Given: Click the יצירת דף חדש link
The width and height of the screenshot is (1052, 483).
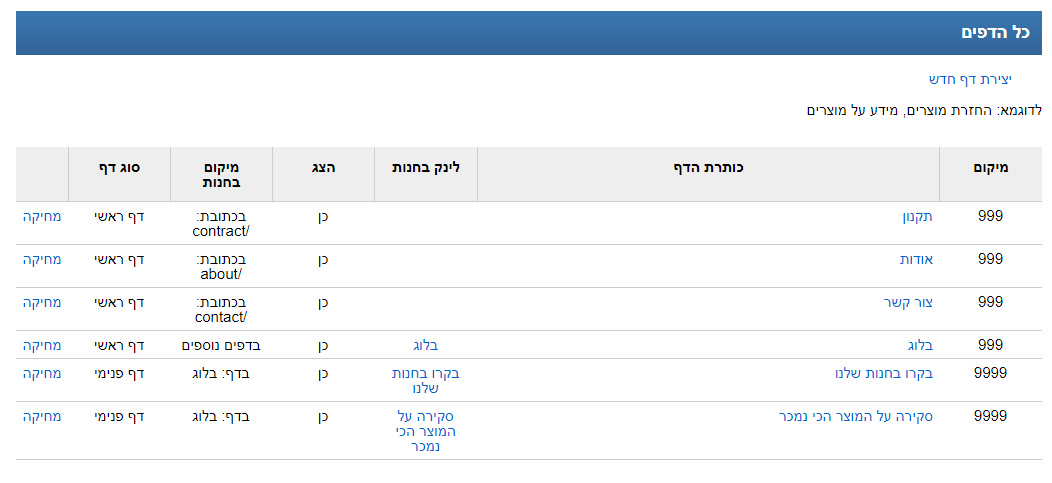Looking at the screenshot, I should tap(969, 79).
